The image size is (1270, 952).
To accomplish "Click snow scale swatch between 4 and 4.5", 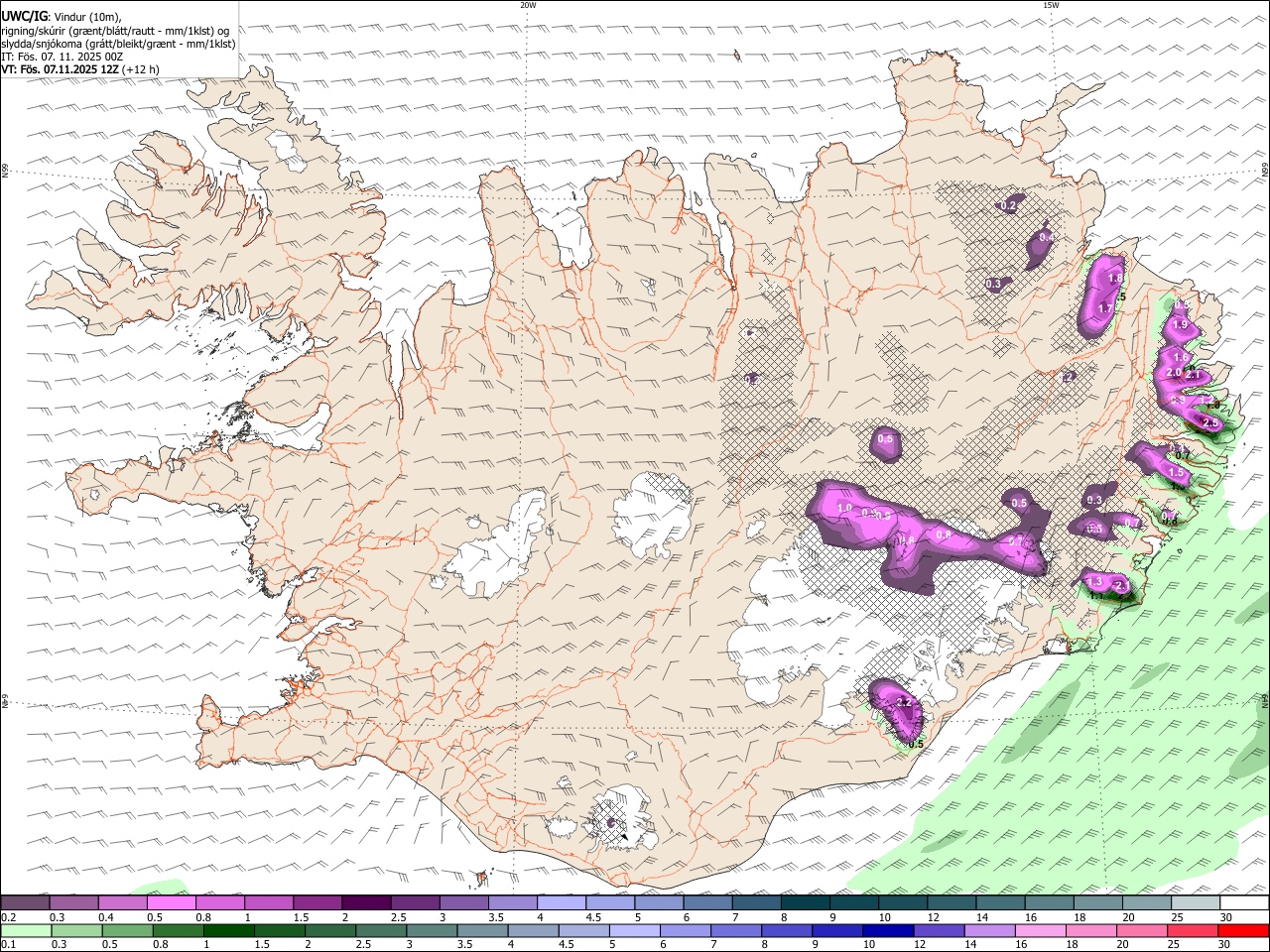I will click(560, 902).
